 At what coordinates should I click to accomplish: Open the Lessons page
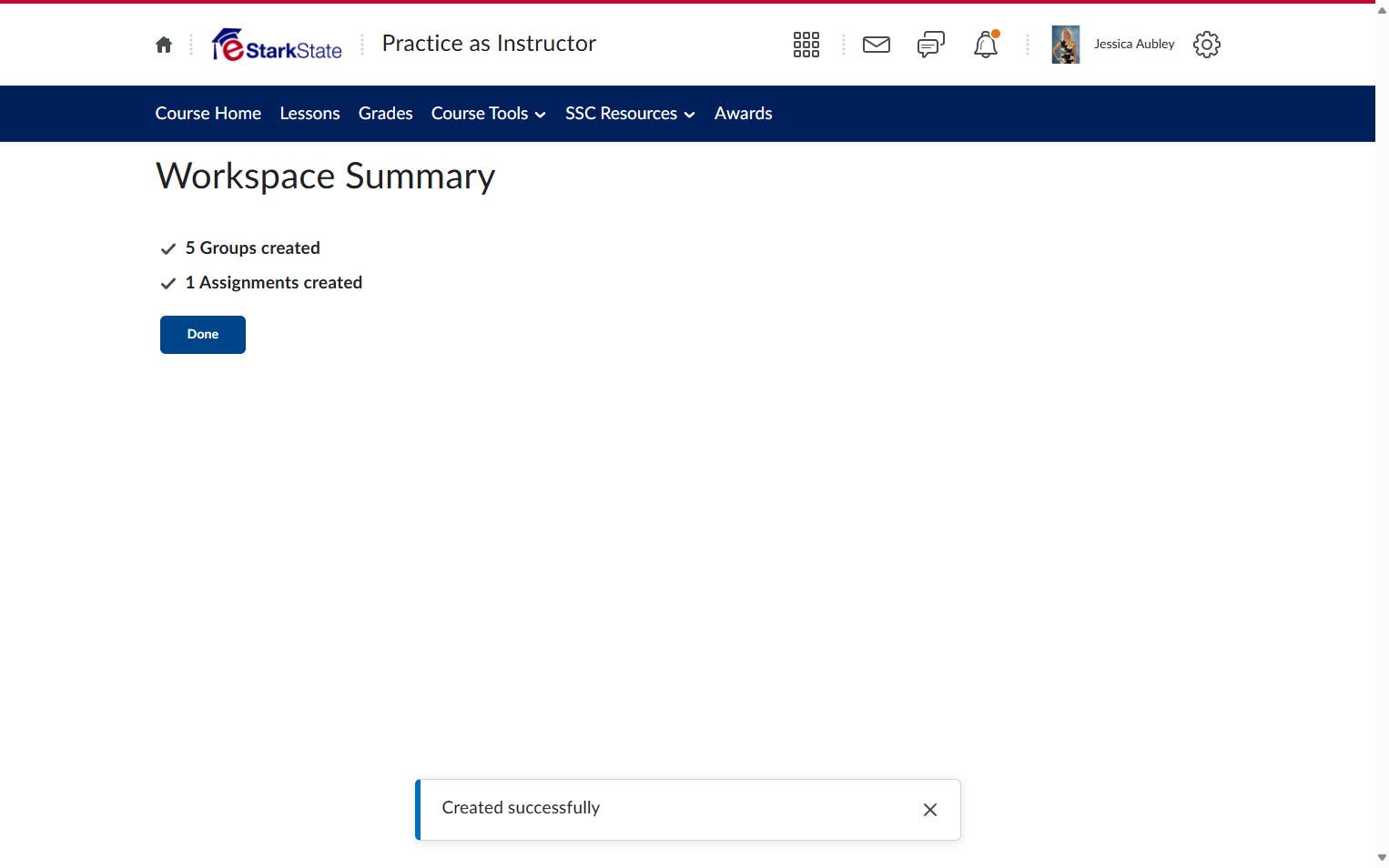pyautogui.click(x=310, y=114)
